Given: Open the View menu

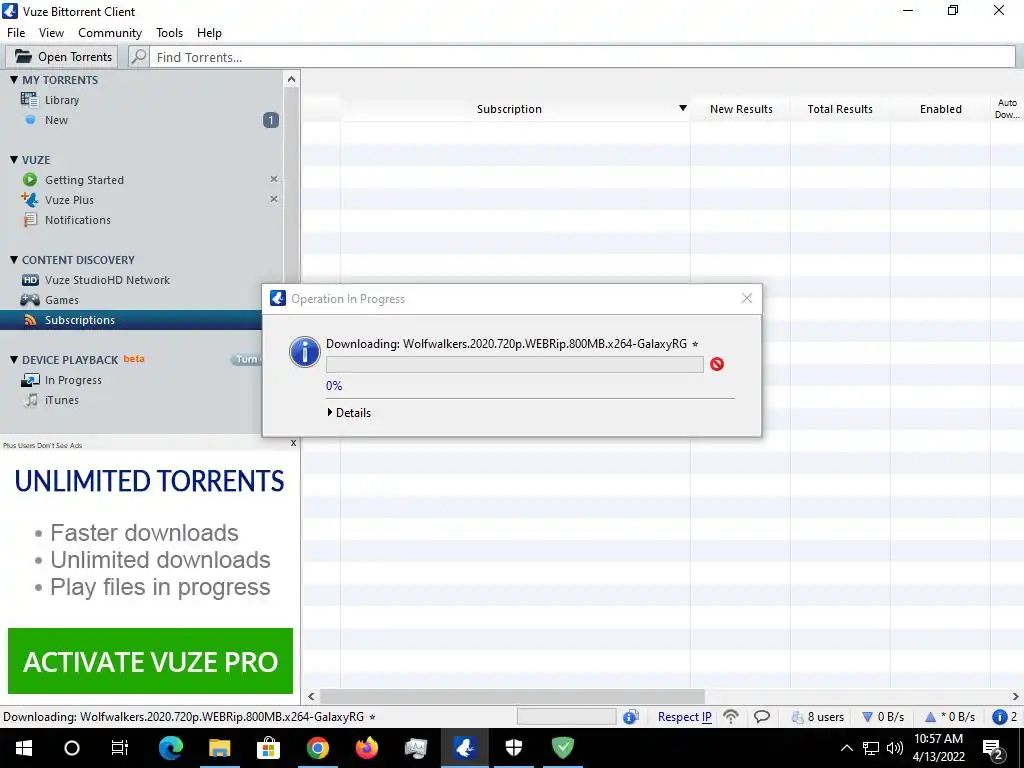Looking at the screenshot, I should [51, 33].
